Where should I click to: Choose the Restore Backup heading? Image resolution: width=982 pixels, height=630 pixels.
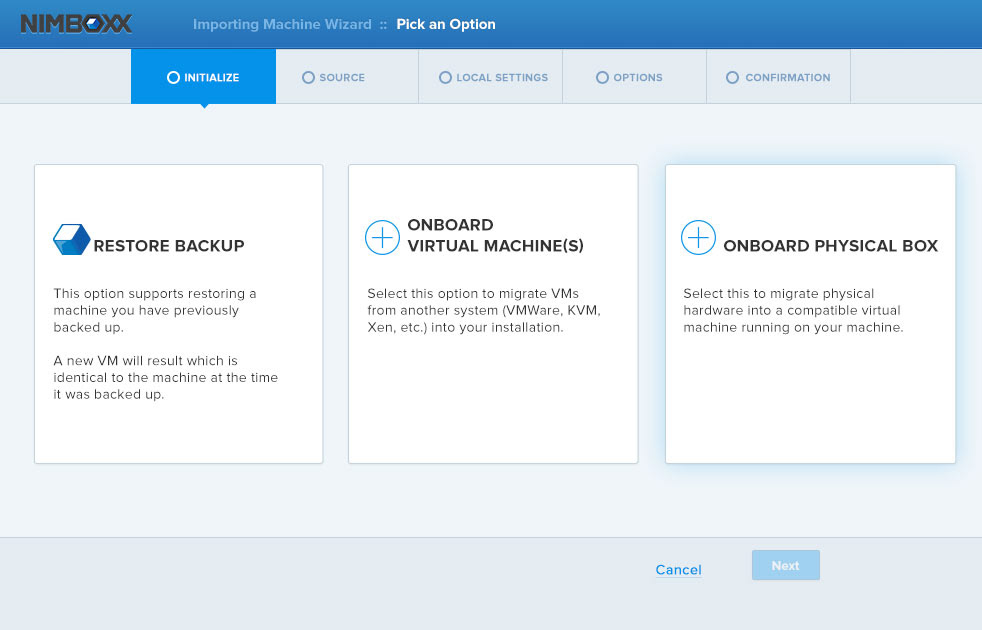pos(169,245)
